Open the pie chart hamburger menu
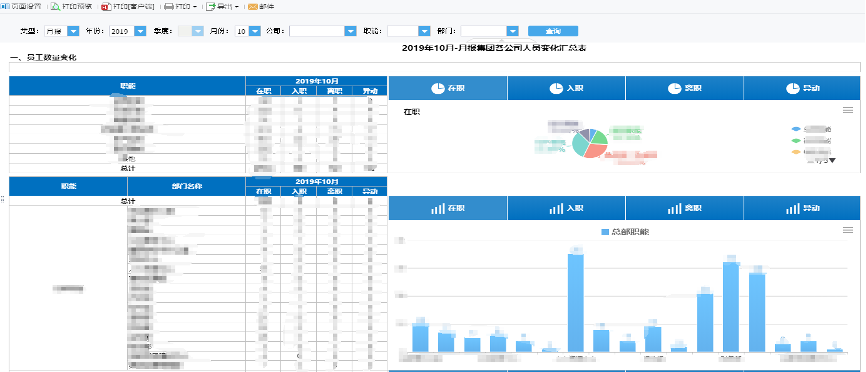 [848, 110]
